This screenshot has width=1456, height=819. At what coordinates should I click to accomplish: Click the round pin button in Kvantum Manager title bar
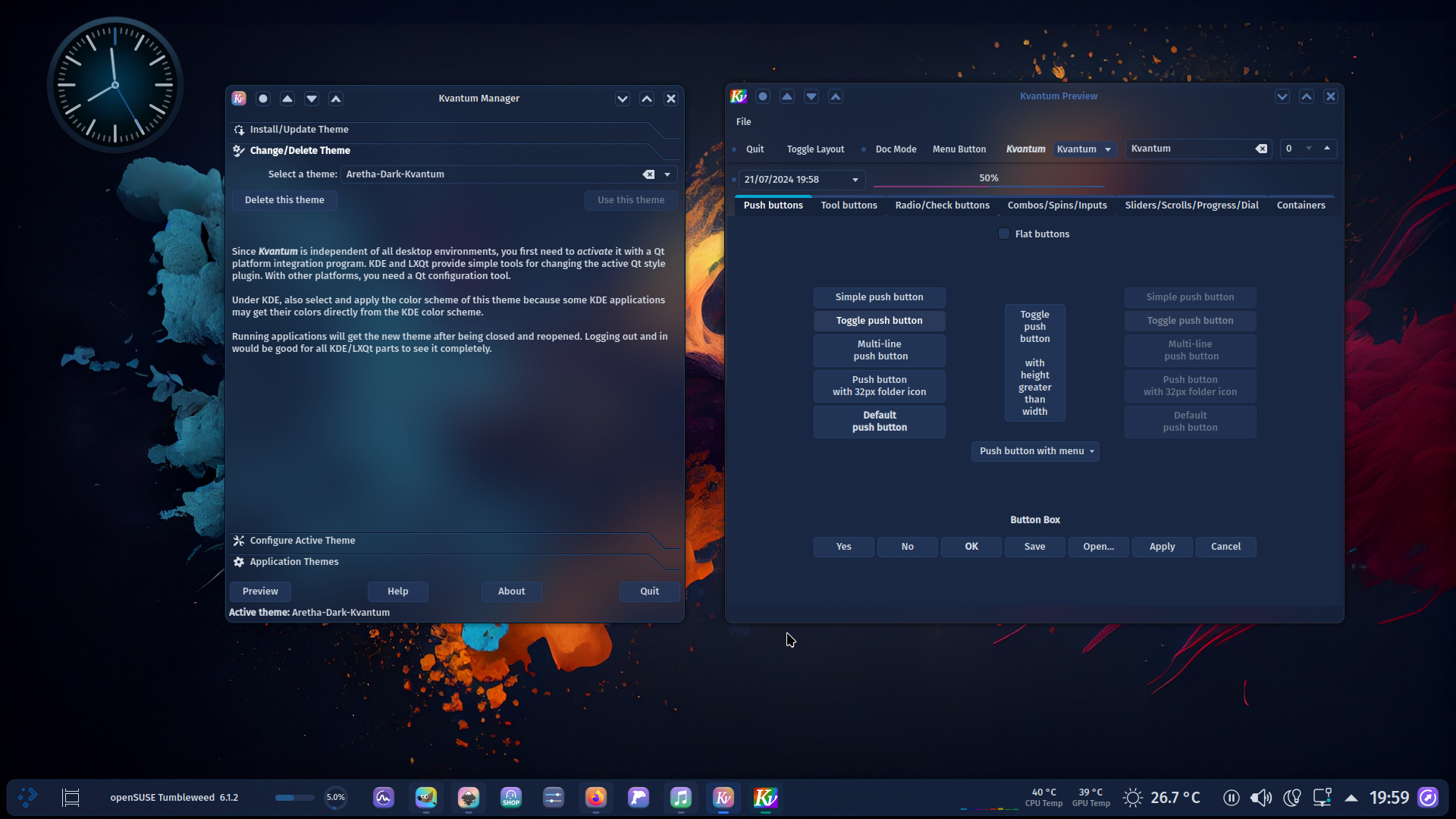263,99
